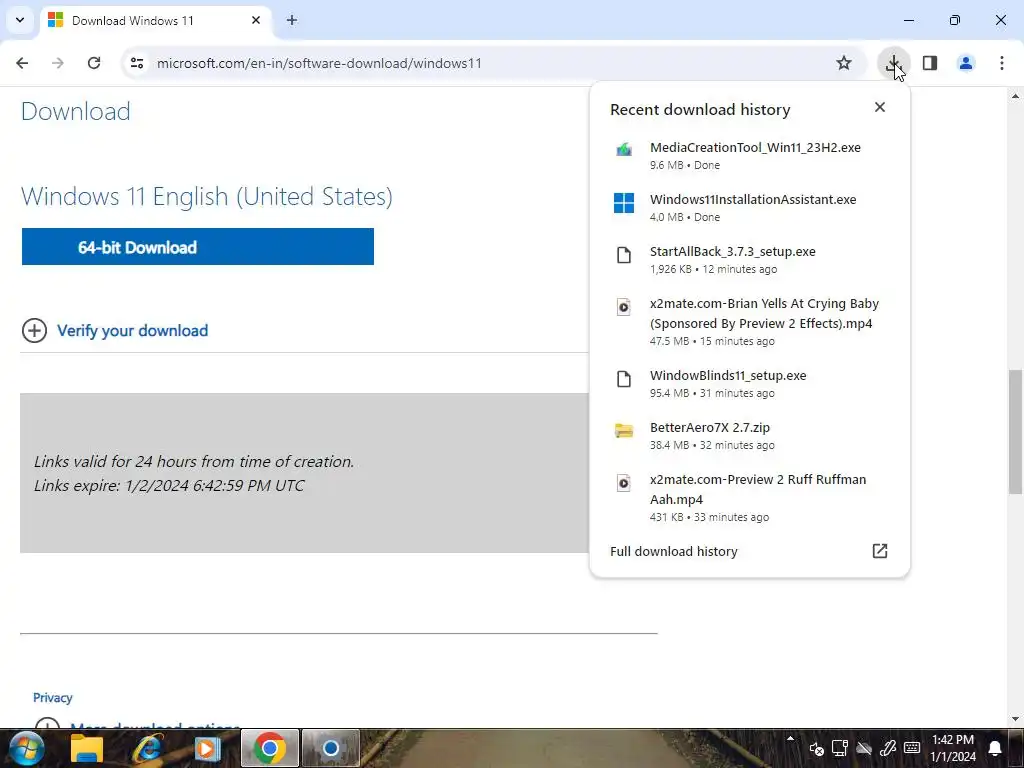This screenshot has height=768, width=1024.
Task: Expand Verify your download plus icon
Action: pyautogui.click(x=34, y=330)
